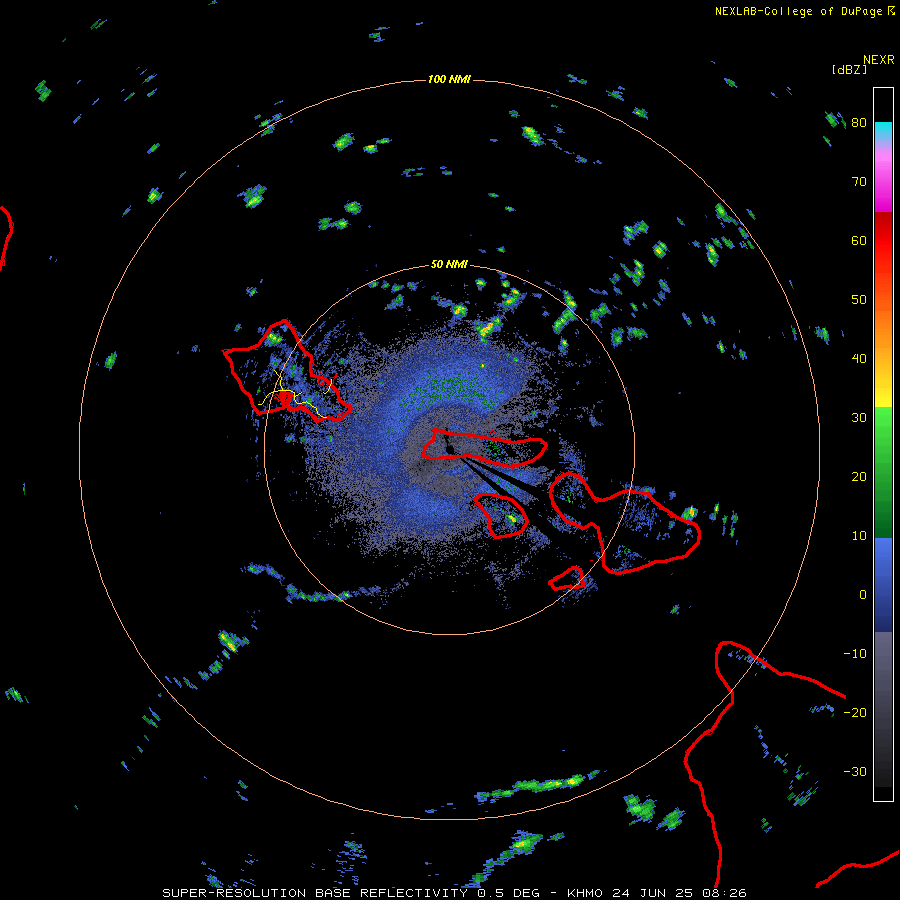The width and height of the screenshot is (900, 900).
Task: Click the 40 value on dBZ scale
Action: tap(859, 359)
